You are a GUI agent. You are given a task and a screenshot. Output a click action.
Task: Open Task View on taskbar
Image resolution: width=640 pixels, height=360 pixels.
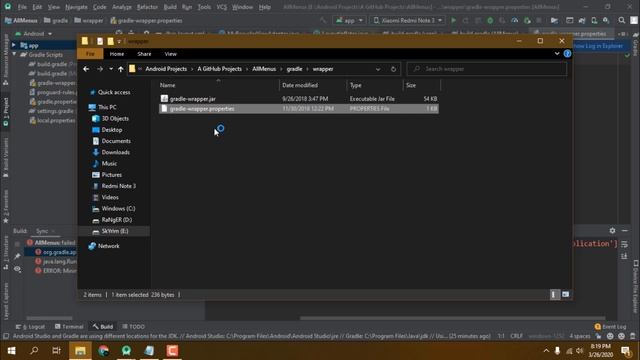[57, 351]
